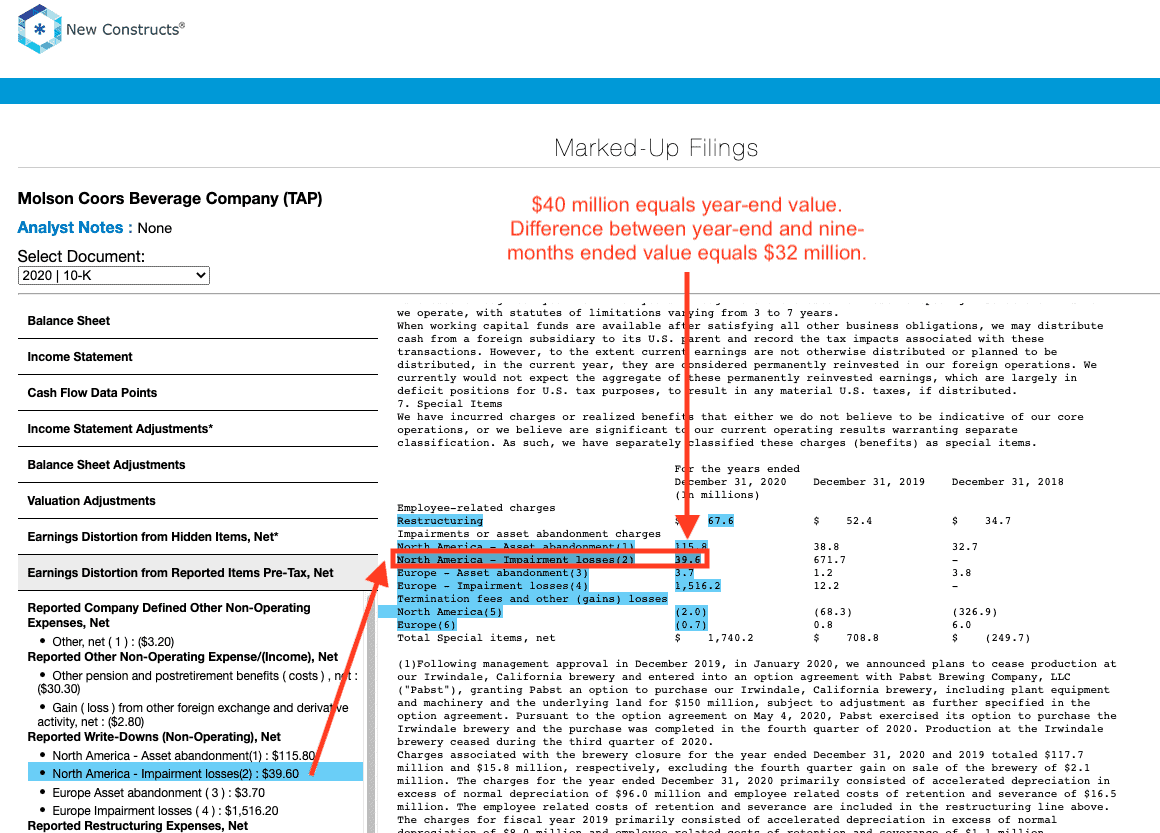Click highlighted Termination fees and other (gains) losses
This screenshot has height=833, width=1160.
[x=532, y=598]
